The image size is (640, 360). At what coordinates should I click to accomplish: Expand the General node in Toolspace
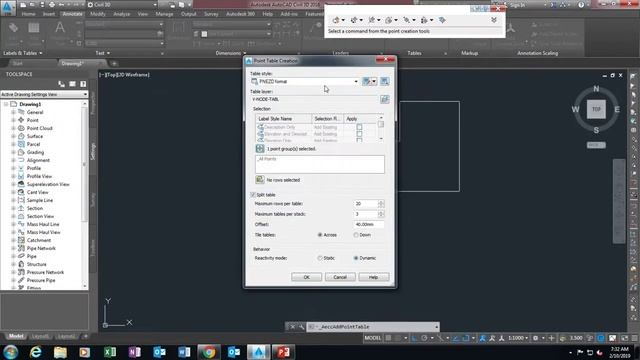pyautogui.click(x=13, y=112)
